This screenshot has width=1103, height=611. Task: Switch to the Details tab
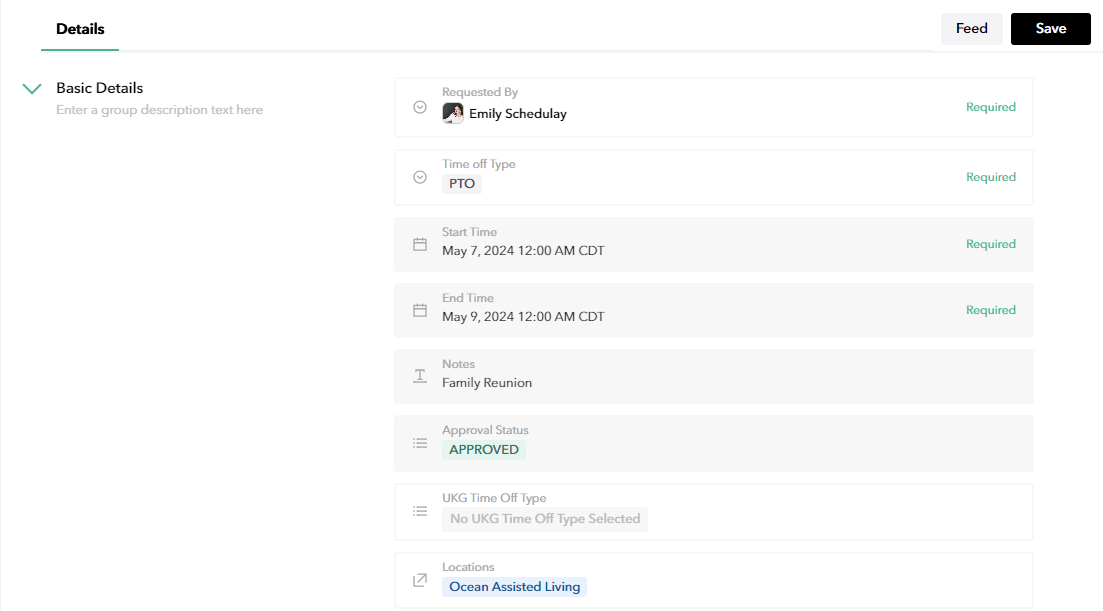coord(80,29)
